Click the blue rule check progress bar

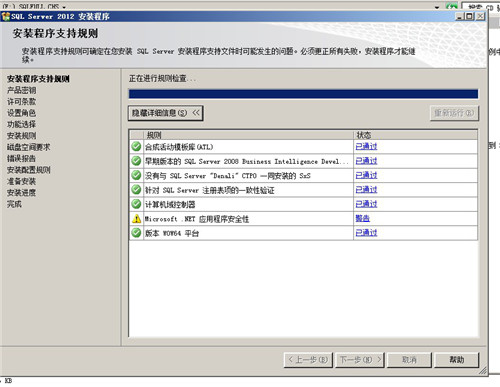pos(303,94)
